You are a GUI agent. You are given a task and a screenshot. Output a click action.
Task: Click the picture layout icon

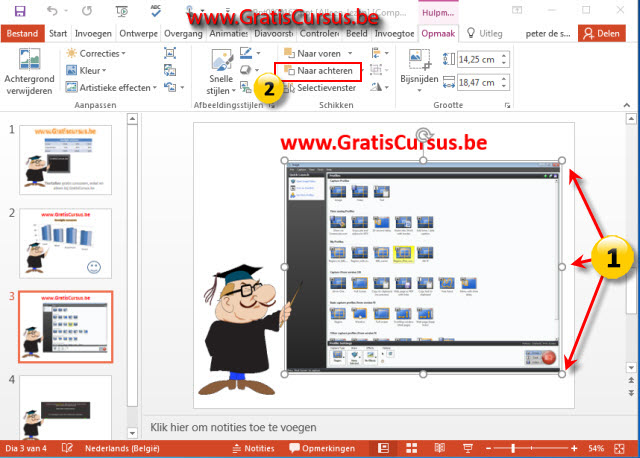tap(245, 87)
